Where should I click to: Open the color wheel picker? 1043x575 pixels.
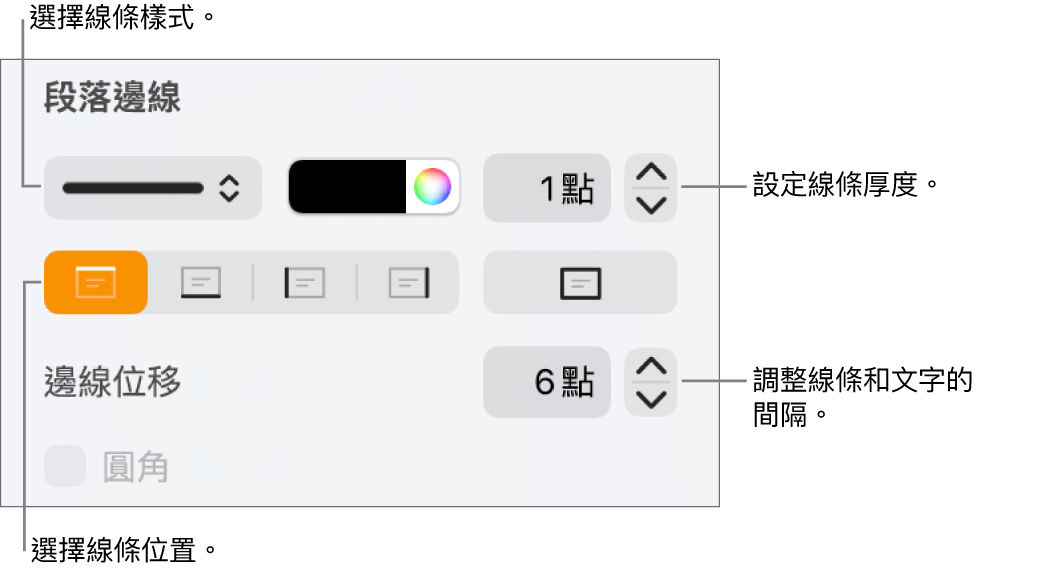tap(432, 186)
